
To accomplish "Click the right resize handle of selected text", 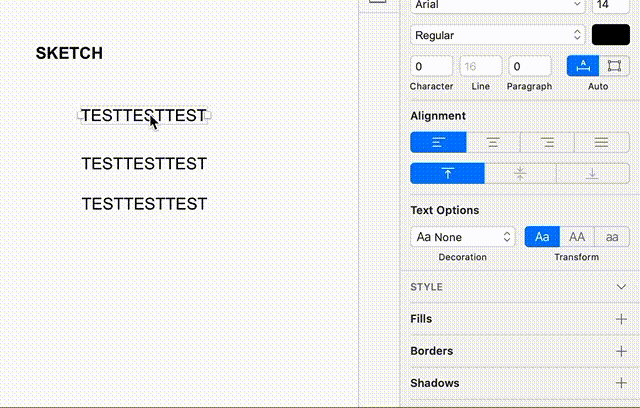I will [x=208, y=115].
